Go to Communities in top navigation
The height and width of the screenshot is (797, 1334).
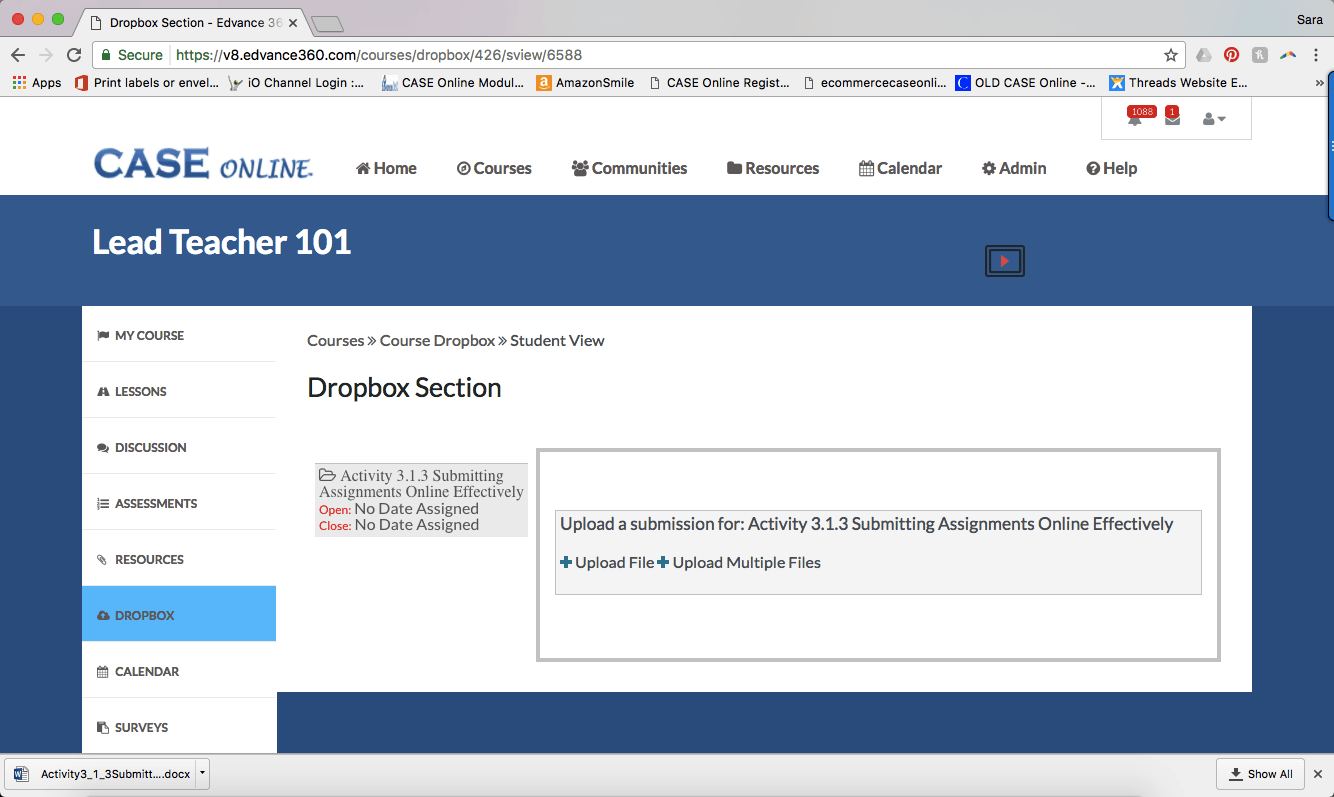coord(629,168)
